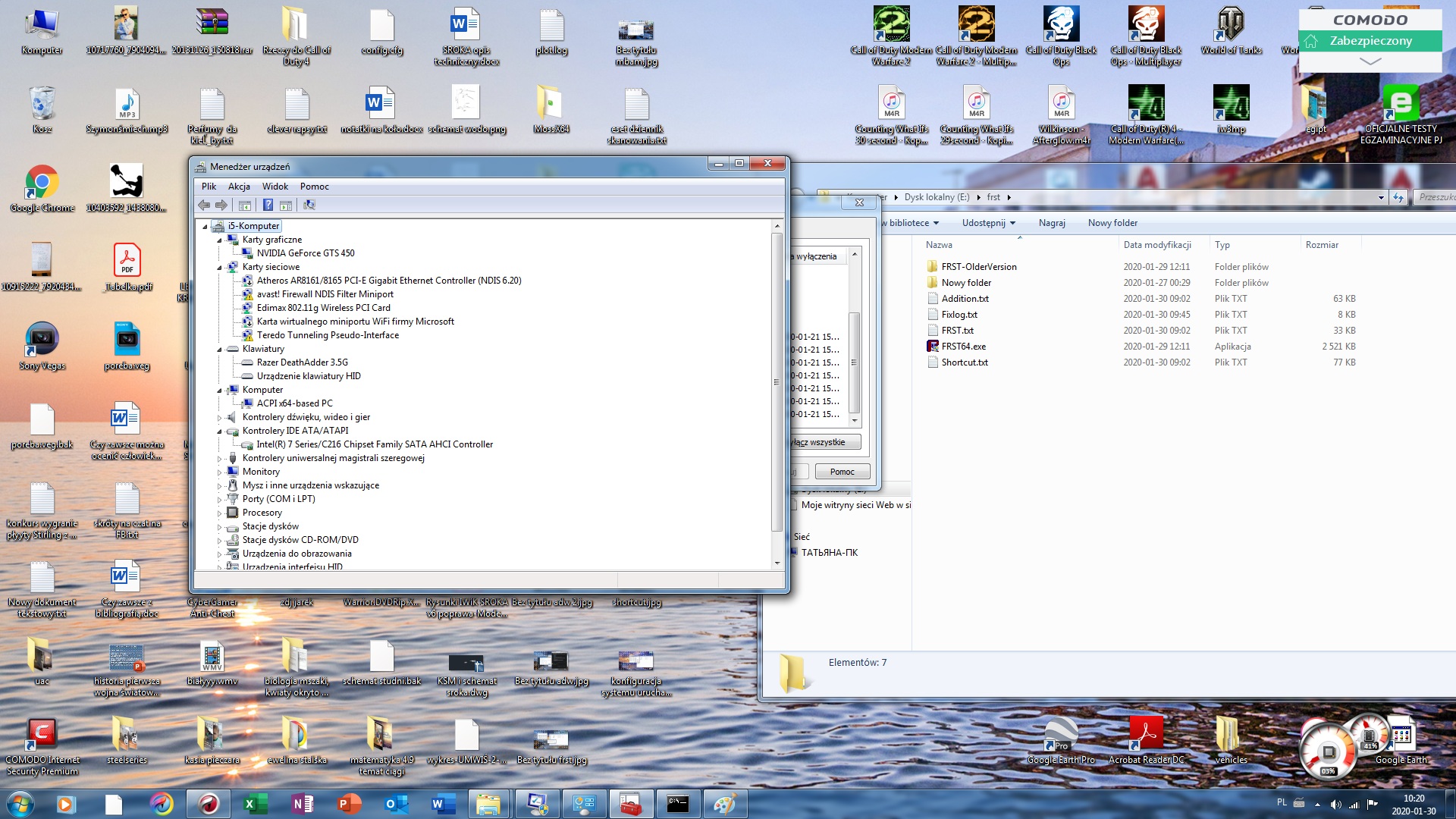
Task: Open OneNote from the taskbar
Action: (x=302, y=804)
